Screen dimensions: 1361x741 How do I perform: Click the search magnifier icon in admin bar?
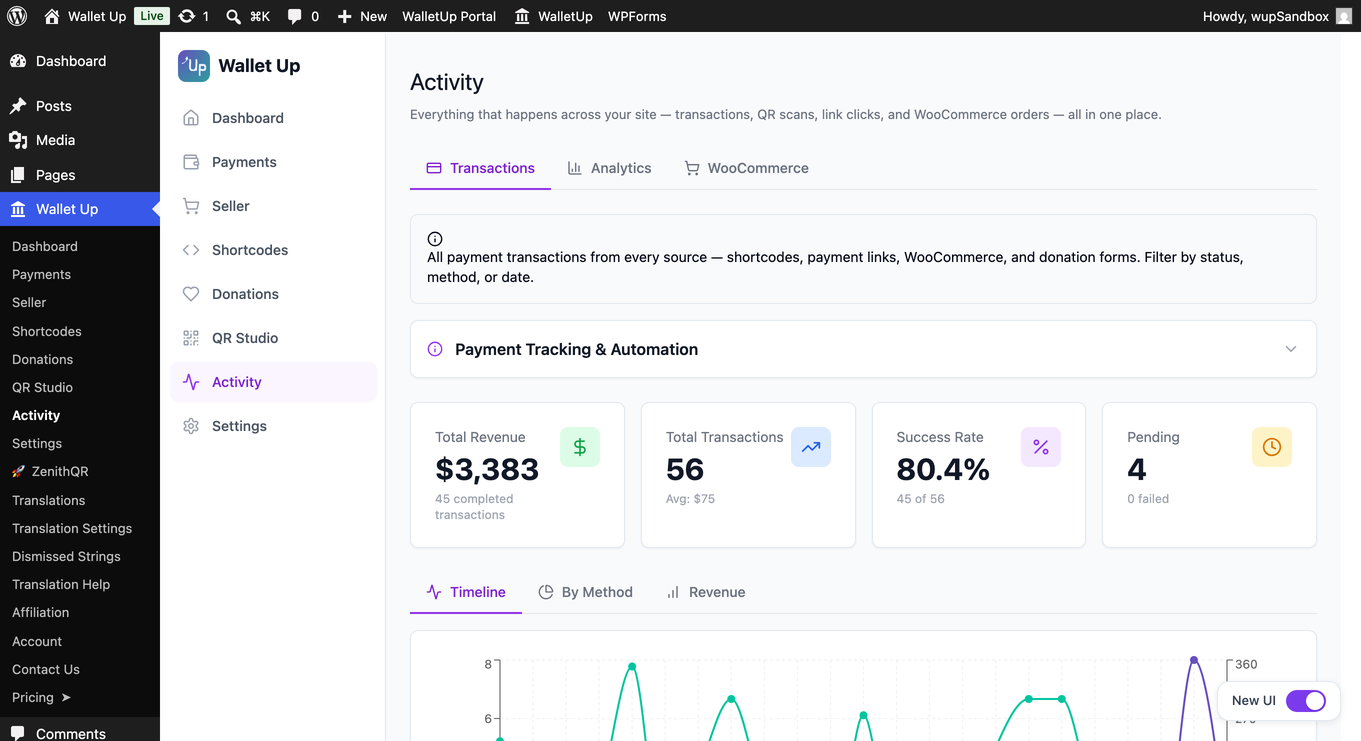233,16
